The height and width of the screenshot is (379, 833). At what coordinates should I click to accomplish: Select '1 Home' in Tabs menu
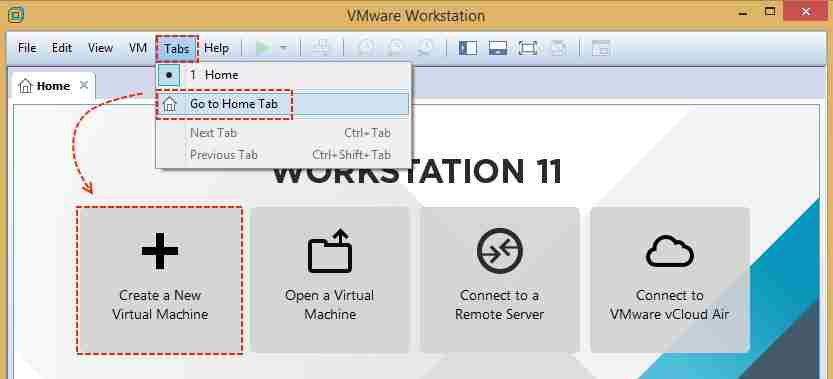tap(283, 75)
